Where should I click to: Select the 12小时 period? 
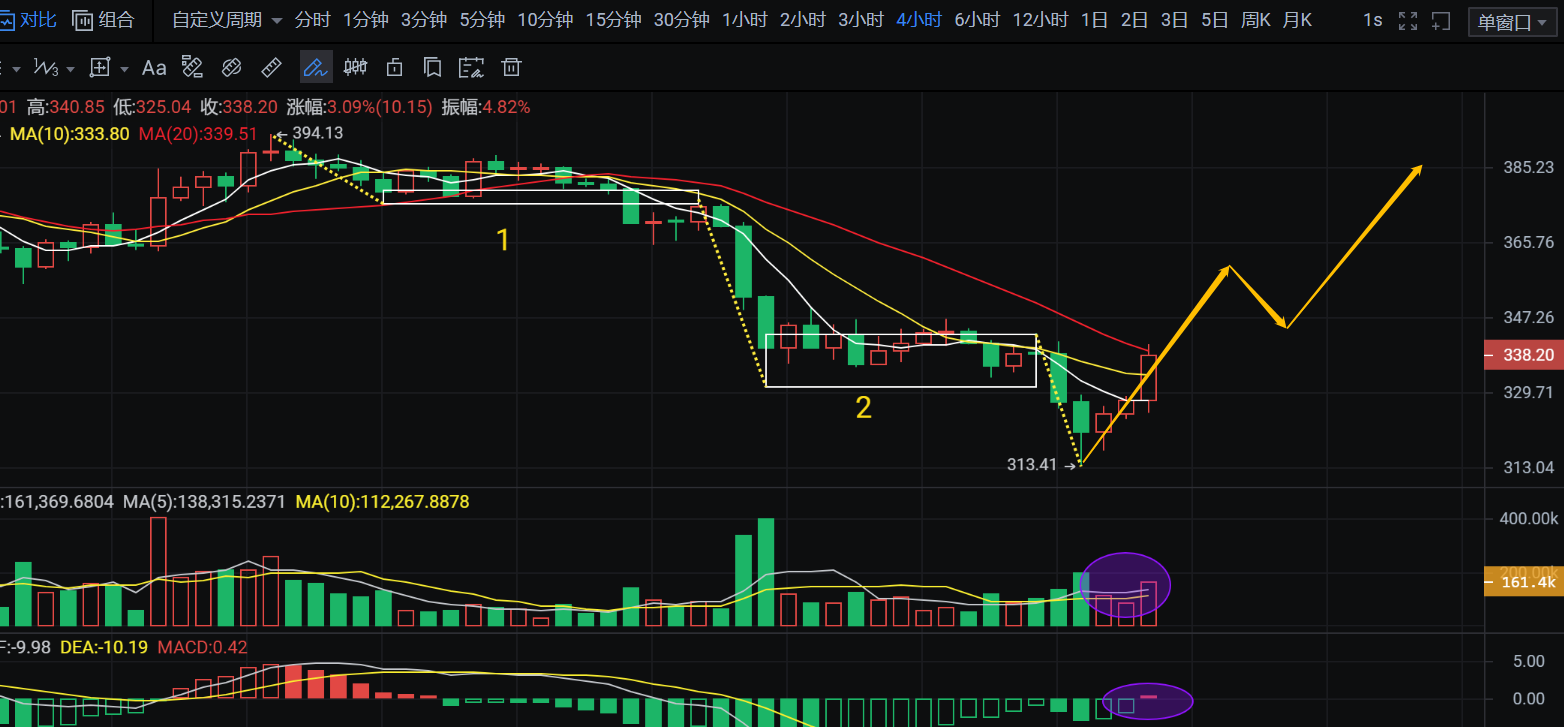(x=1040, y=20)
